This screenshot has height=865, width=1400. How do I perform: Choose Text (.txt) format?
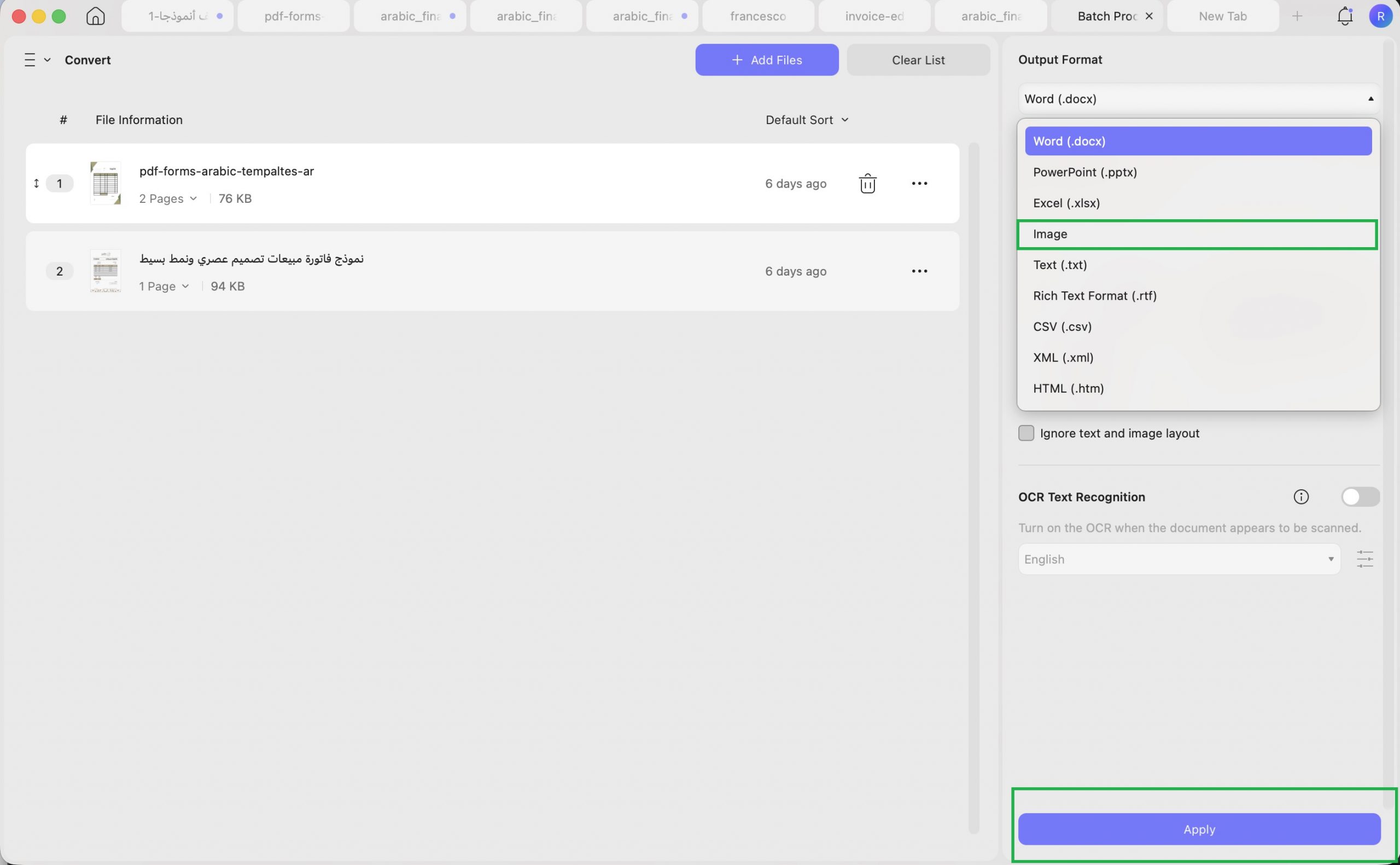pos(1198,264)
